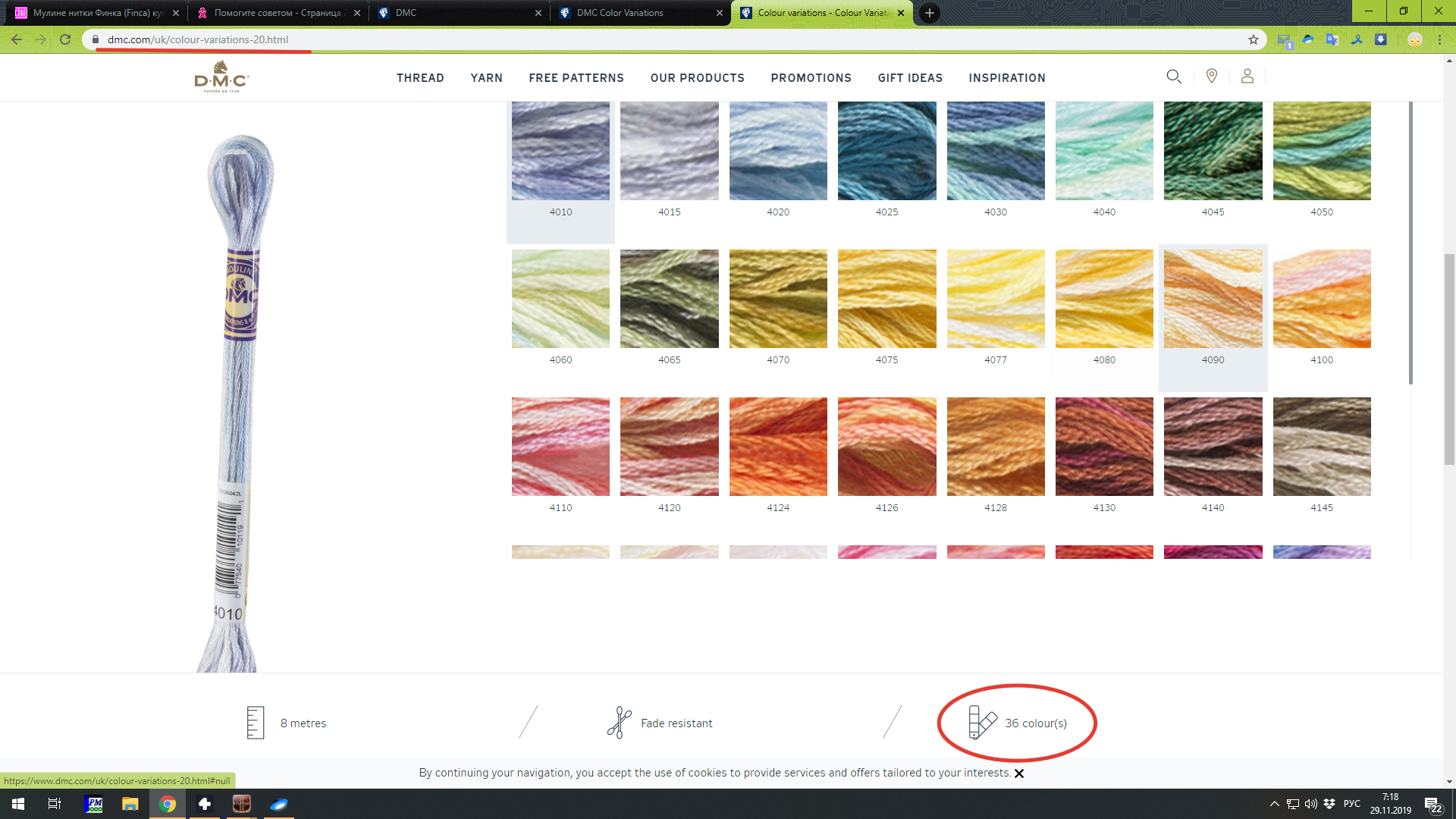Open the FREE PATTERNS menu
The height and width of the screenshot is (819, 1456).
[x=576, y=78]
